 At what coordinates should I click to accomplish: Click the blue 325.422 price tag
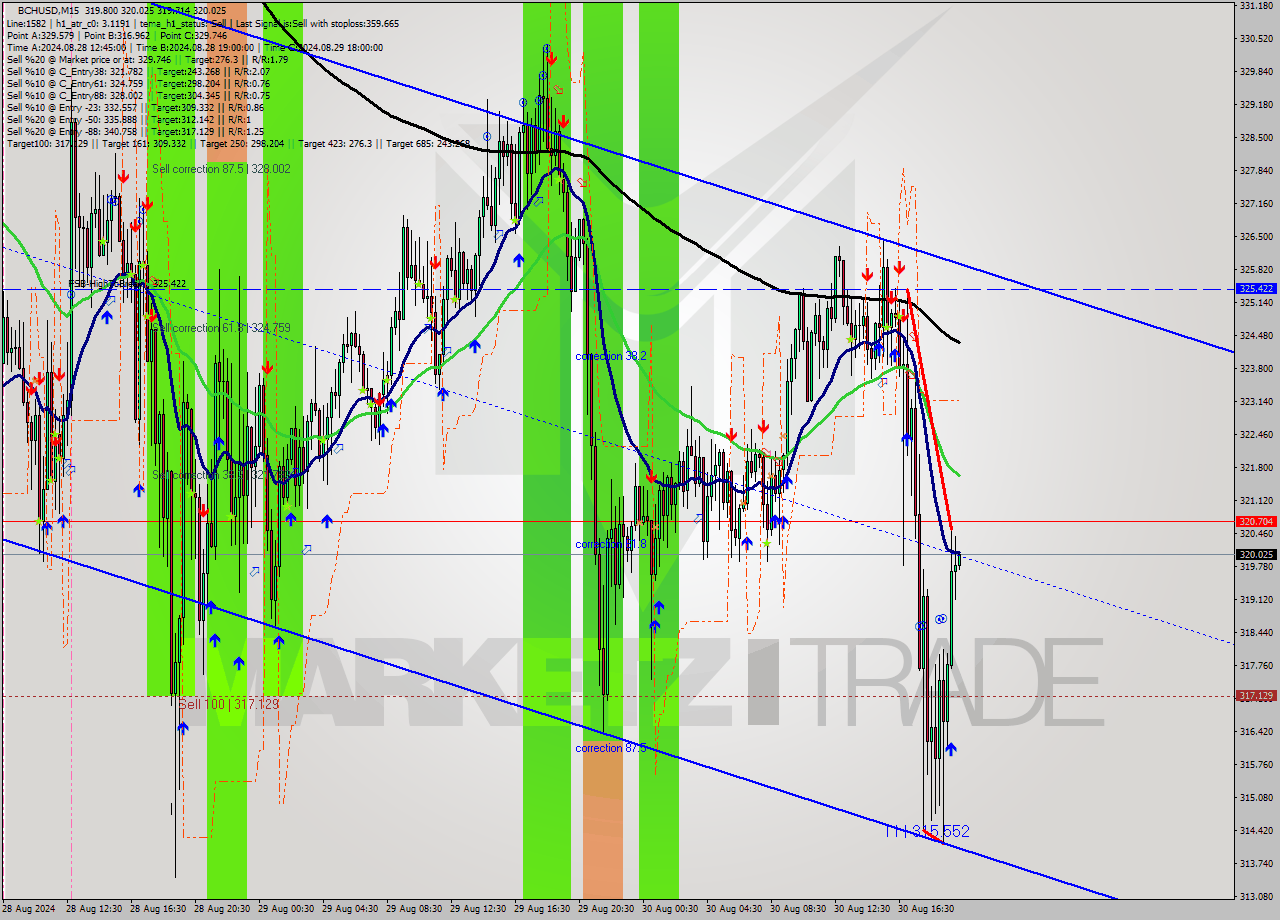point(1256,288)
